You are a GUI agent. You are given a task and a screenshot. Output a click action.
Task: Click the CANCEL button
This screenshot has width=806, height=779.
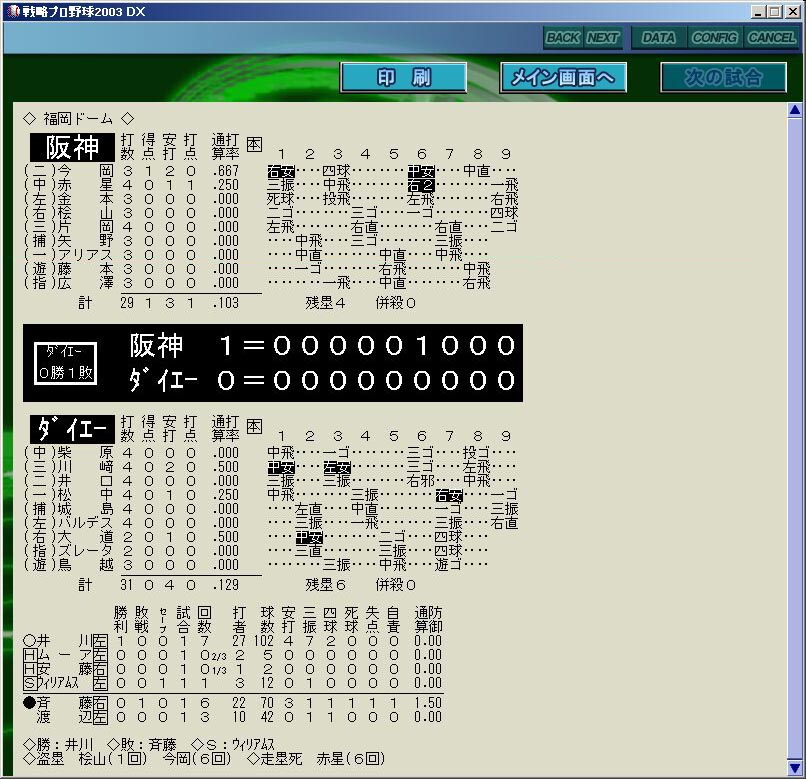(x=771, y=38)
